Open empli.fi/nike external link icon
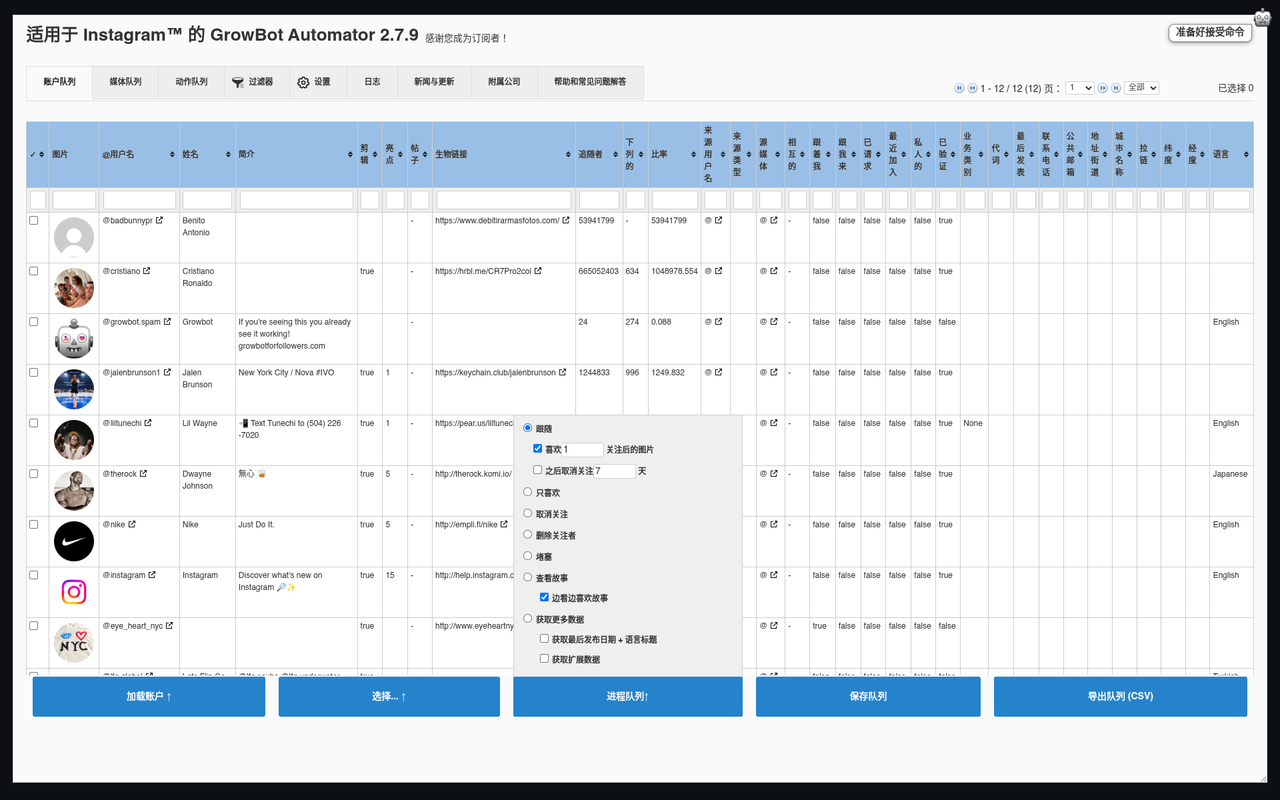Image resolution: width=1280 pixels, height=800 pixels. pos(504,524)
